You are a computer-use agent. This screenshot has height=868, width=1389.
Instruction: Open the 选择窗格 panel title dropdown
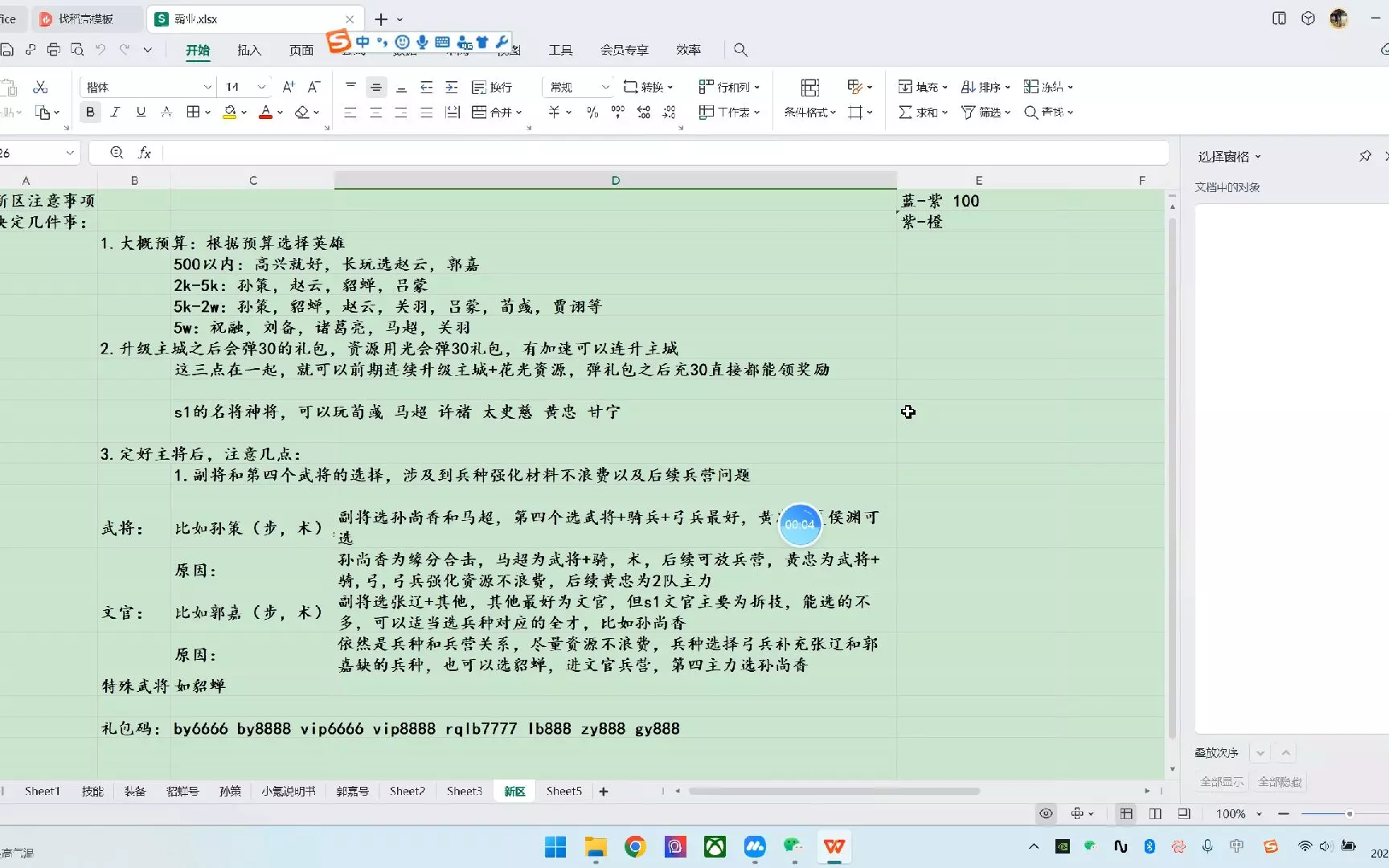tap(1258, 157)
